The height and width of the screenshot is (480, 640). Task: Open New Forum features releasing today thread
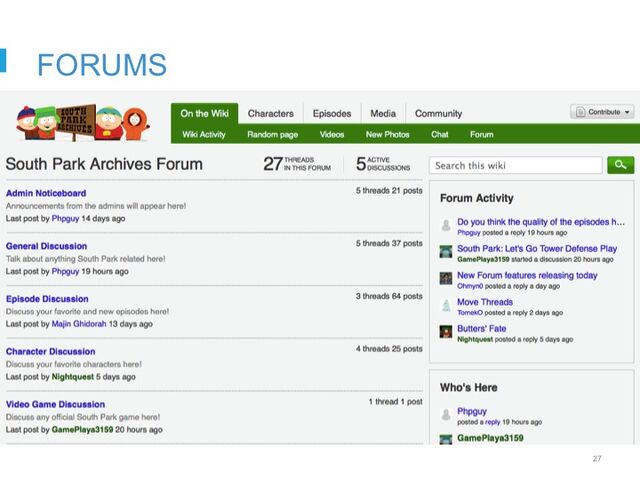[x=527, y=276]
